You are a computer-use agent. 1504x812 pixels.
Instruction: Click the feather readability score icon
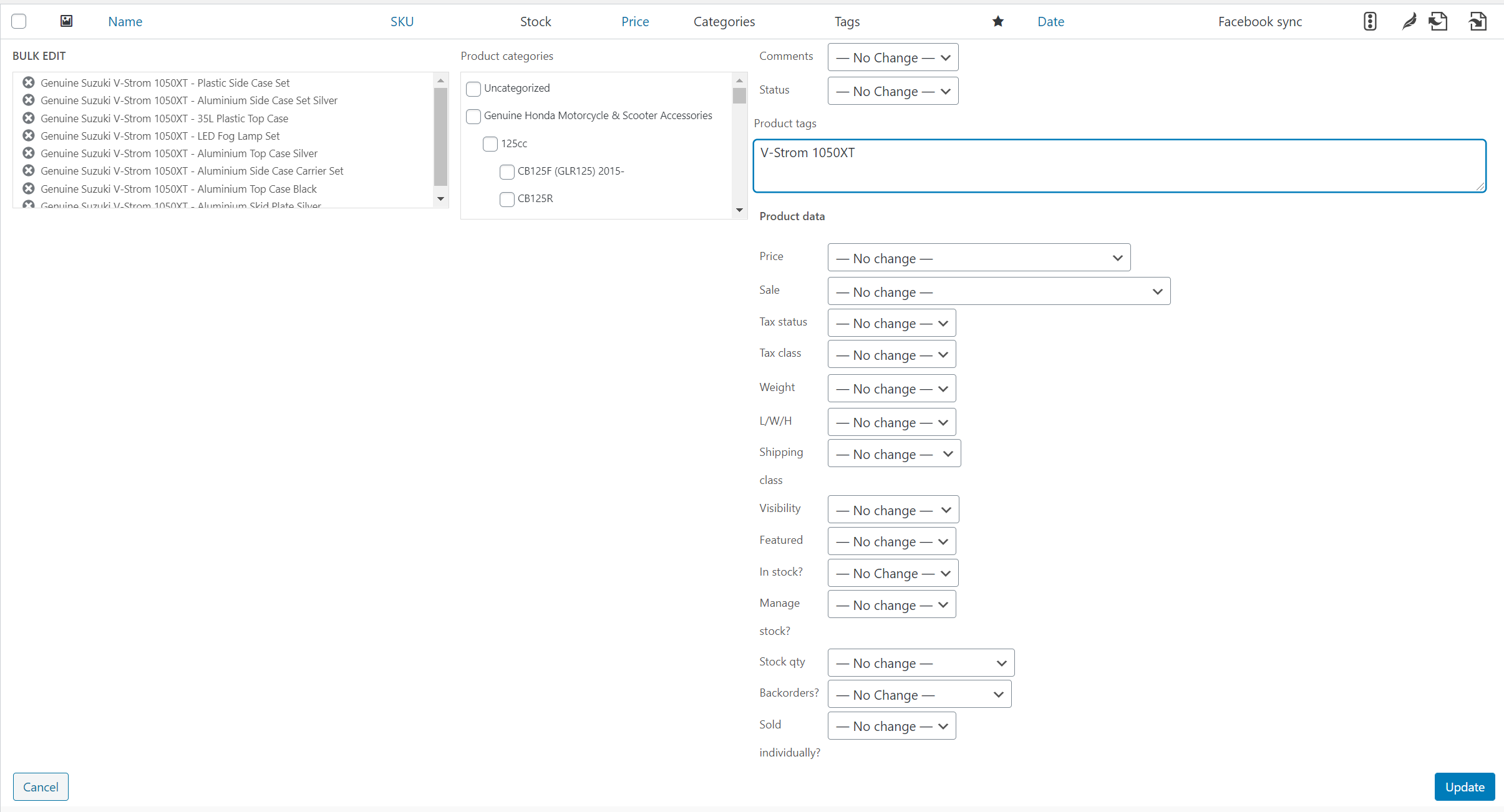click(x=1409, y=22)
